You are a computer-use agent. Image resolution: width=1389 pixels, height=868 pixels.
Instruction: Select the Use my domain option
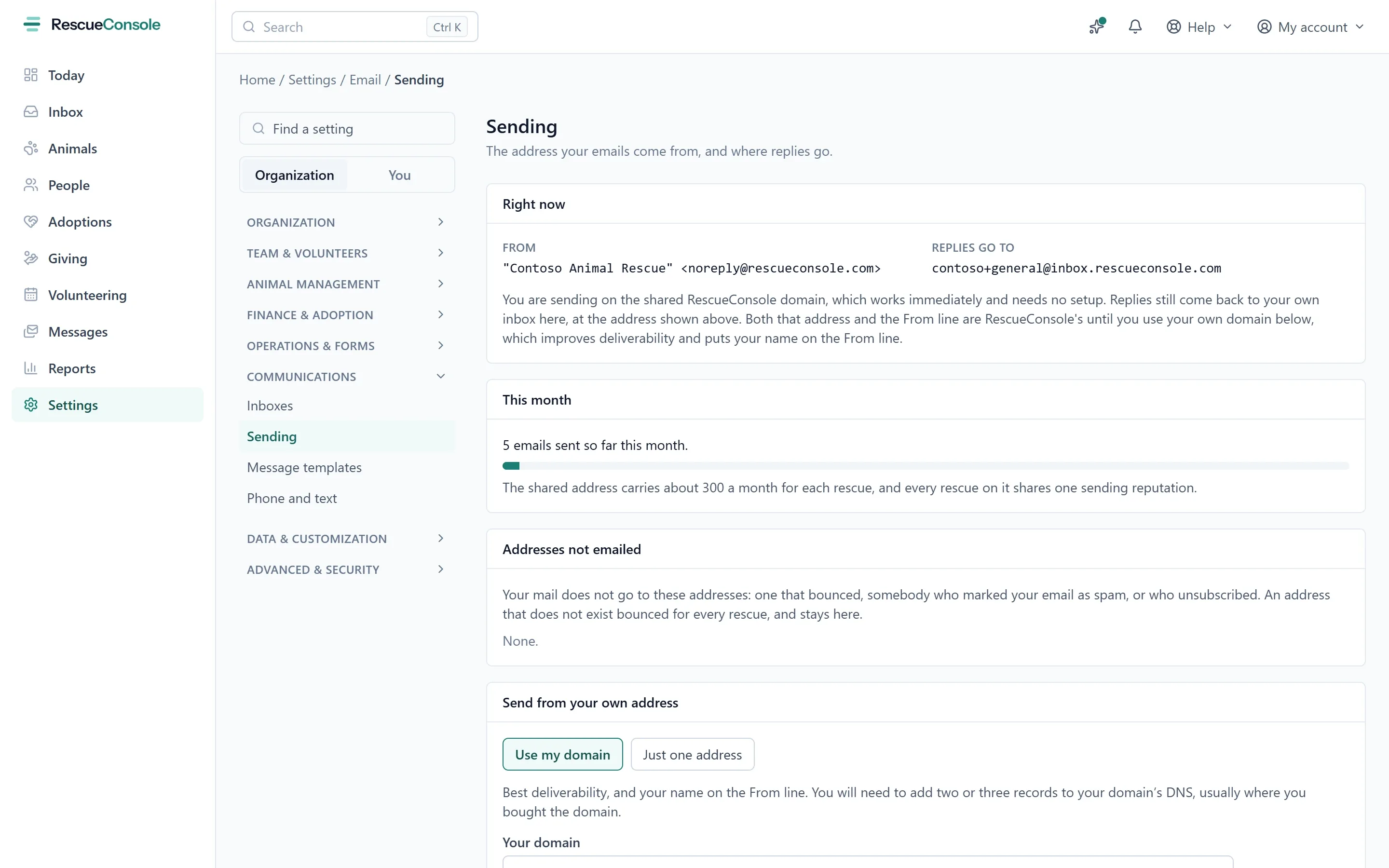click(x=562, y=754)
